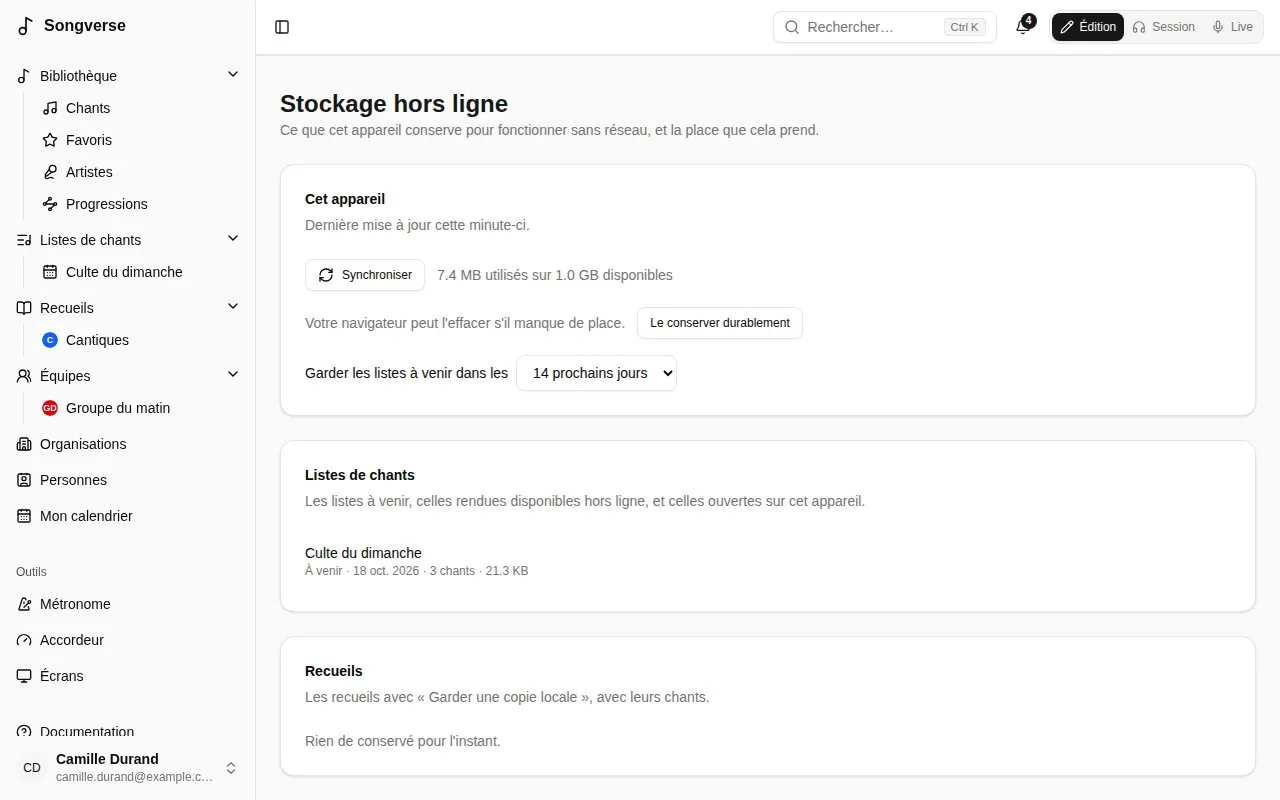
Task: Click the Équipes people icon
Action: click(24, 376)
